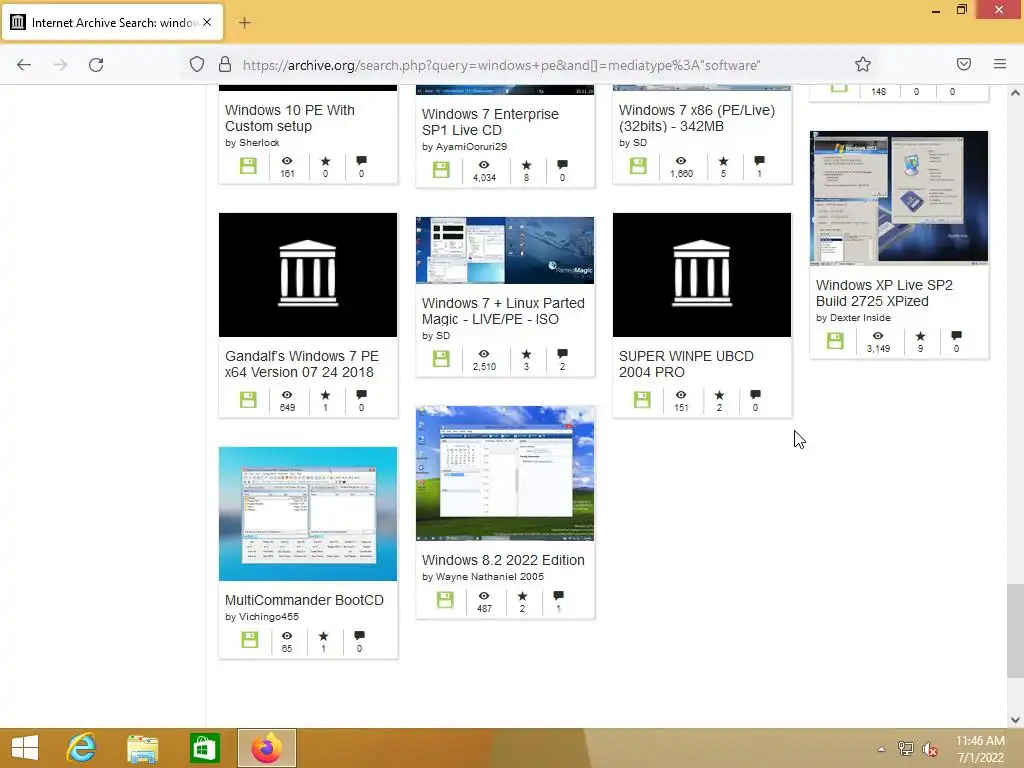This screenshot has height=768, width=1024.
Task: Click the site security padlock icon
Action: point(225,64)
